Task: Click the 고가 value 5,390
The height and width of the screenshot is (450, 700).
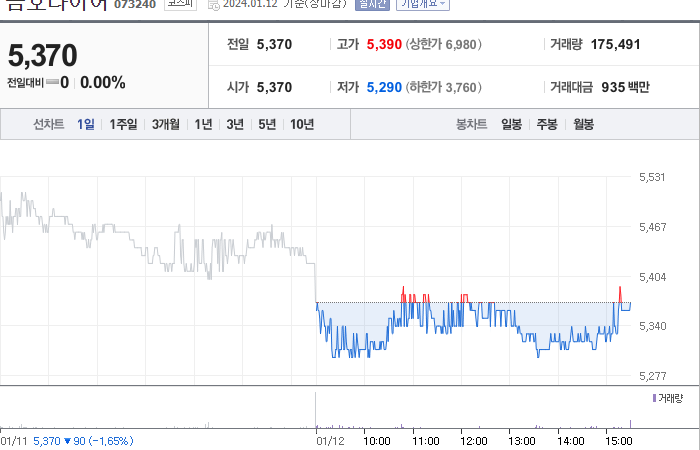Action: coord(384,44)
